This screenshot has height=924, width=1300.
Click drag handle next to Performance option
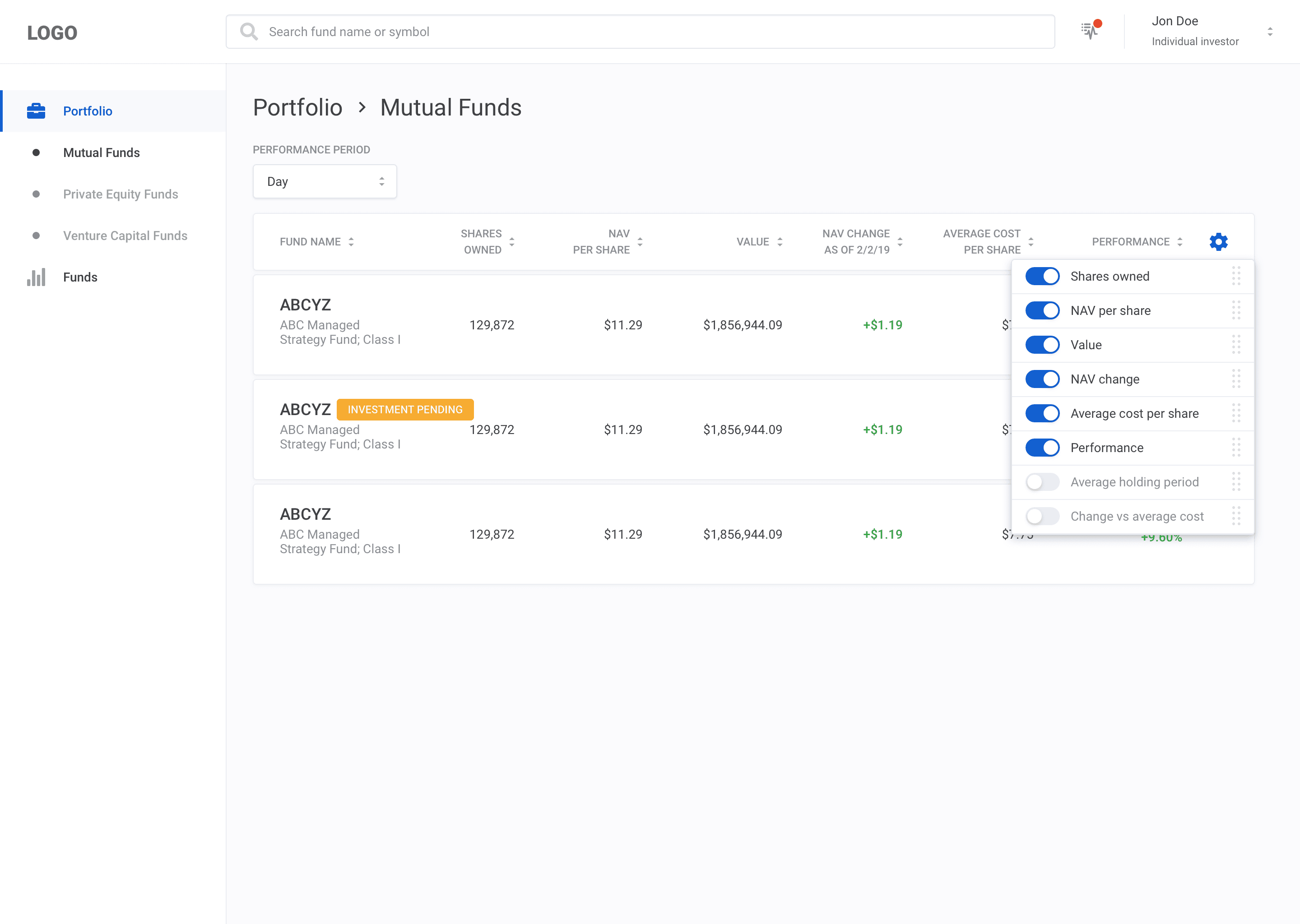1236,448
